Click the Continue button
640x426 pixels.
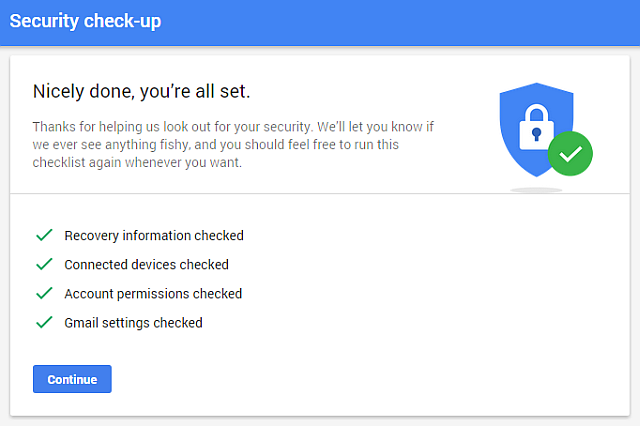72,379
